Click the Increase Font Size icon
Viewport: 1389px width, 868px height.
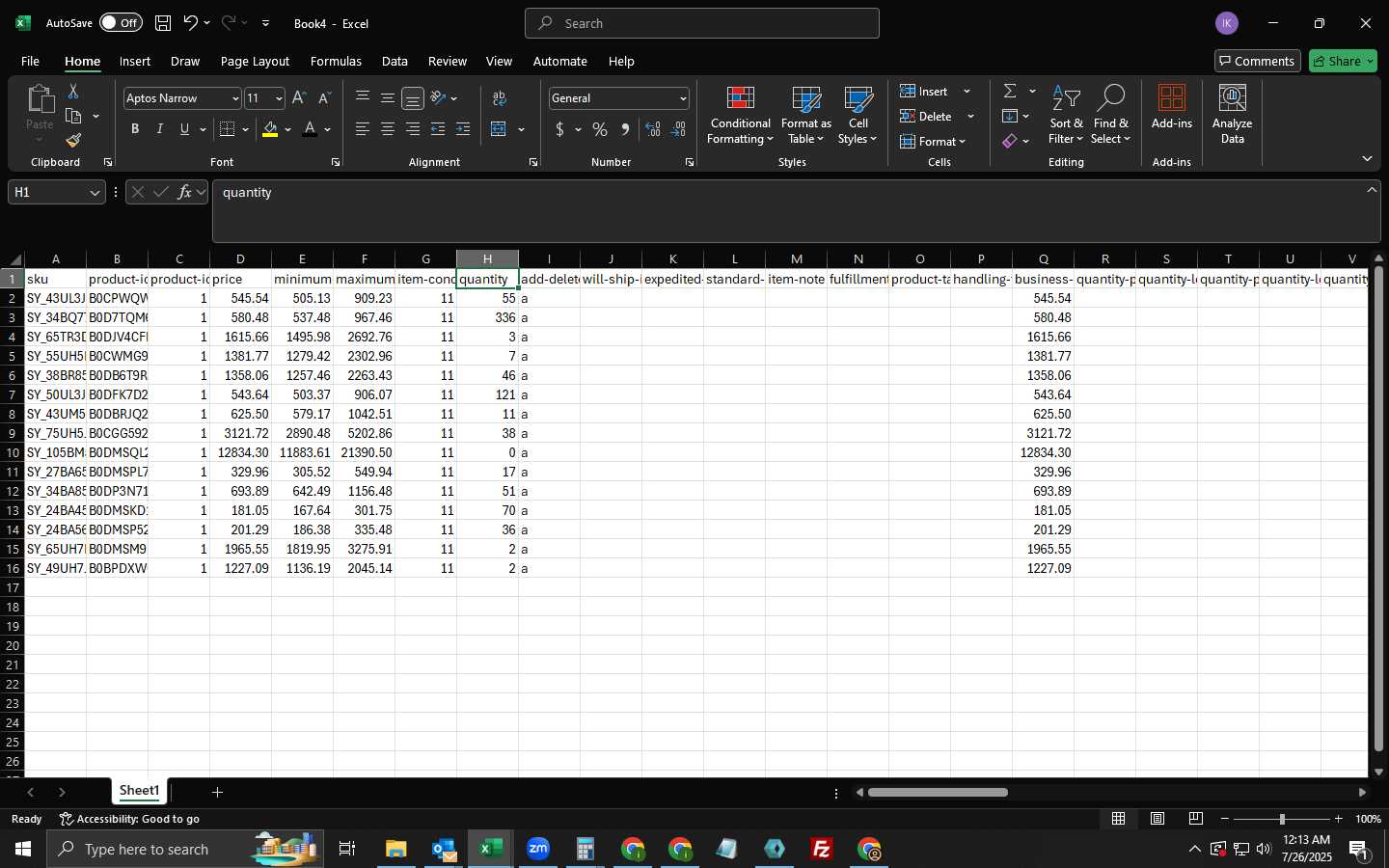tap(299, 98)
